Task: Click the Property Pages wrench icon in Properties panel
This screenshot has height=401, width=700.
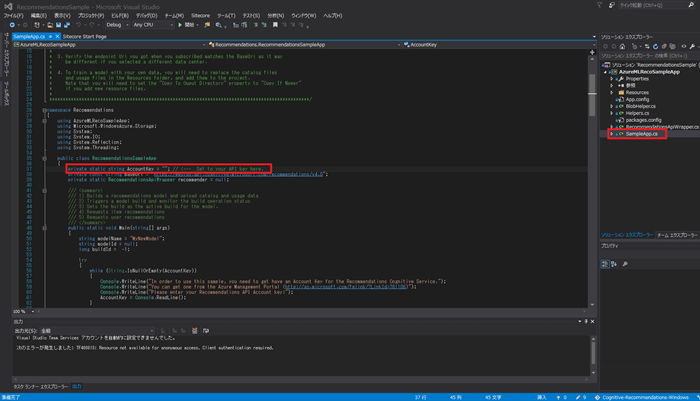Action: coord(625,264)
